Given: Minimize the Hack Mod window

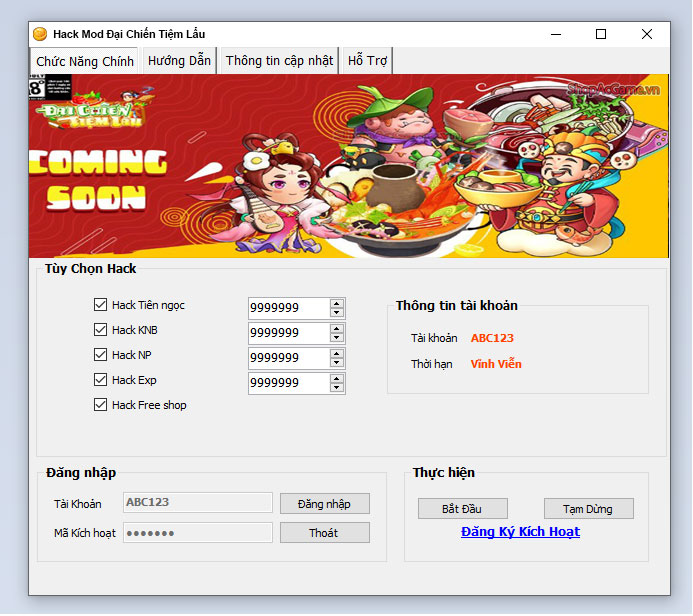Looking at the screenshot, I should click(x=556, y=34).
